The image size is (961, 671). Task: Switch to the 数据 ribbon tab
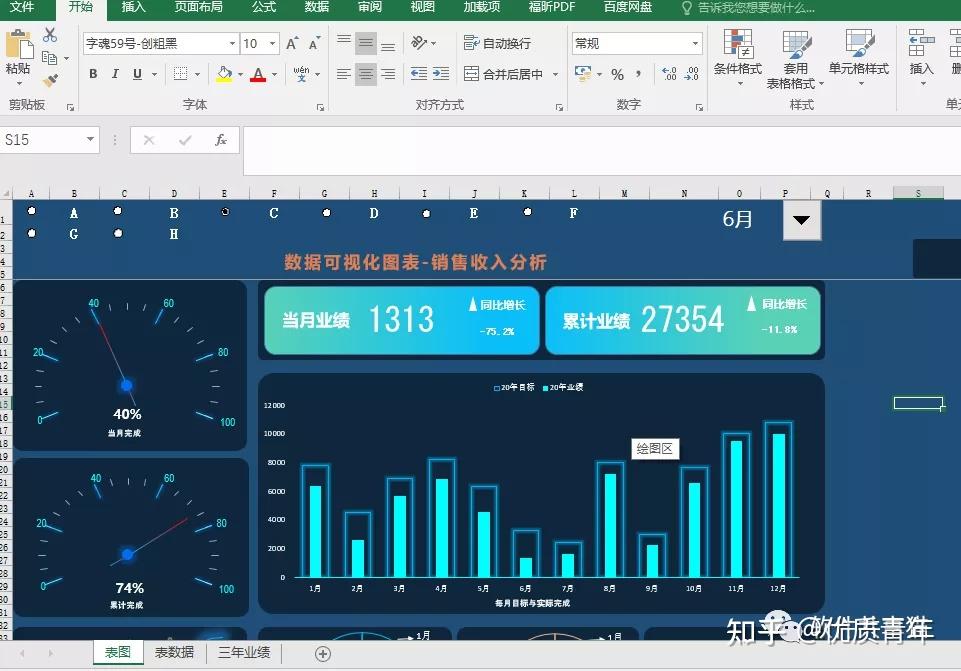click(317, 7)
